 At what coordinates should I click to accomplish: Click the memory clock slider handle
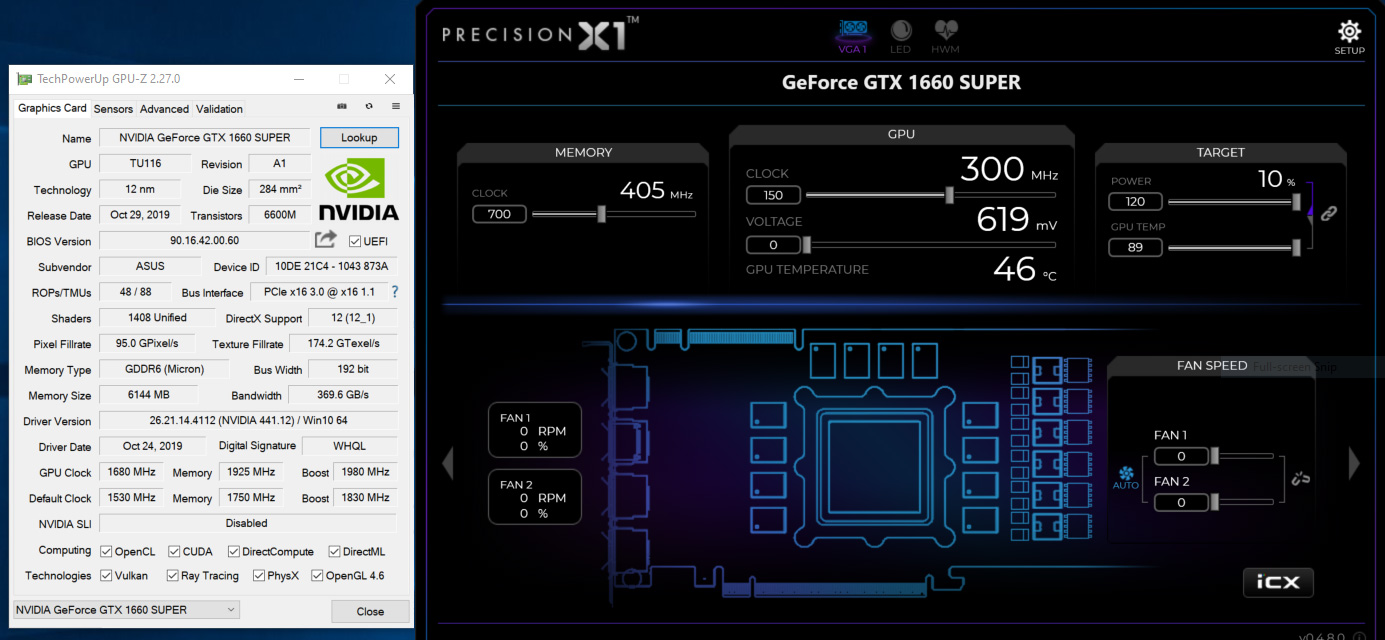pyautogui.click(x=601, y=213)
